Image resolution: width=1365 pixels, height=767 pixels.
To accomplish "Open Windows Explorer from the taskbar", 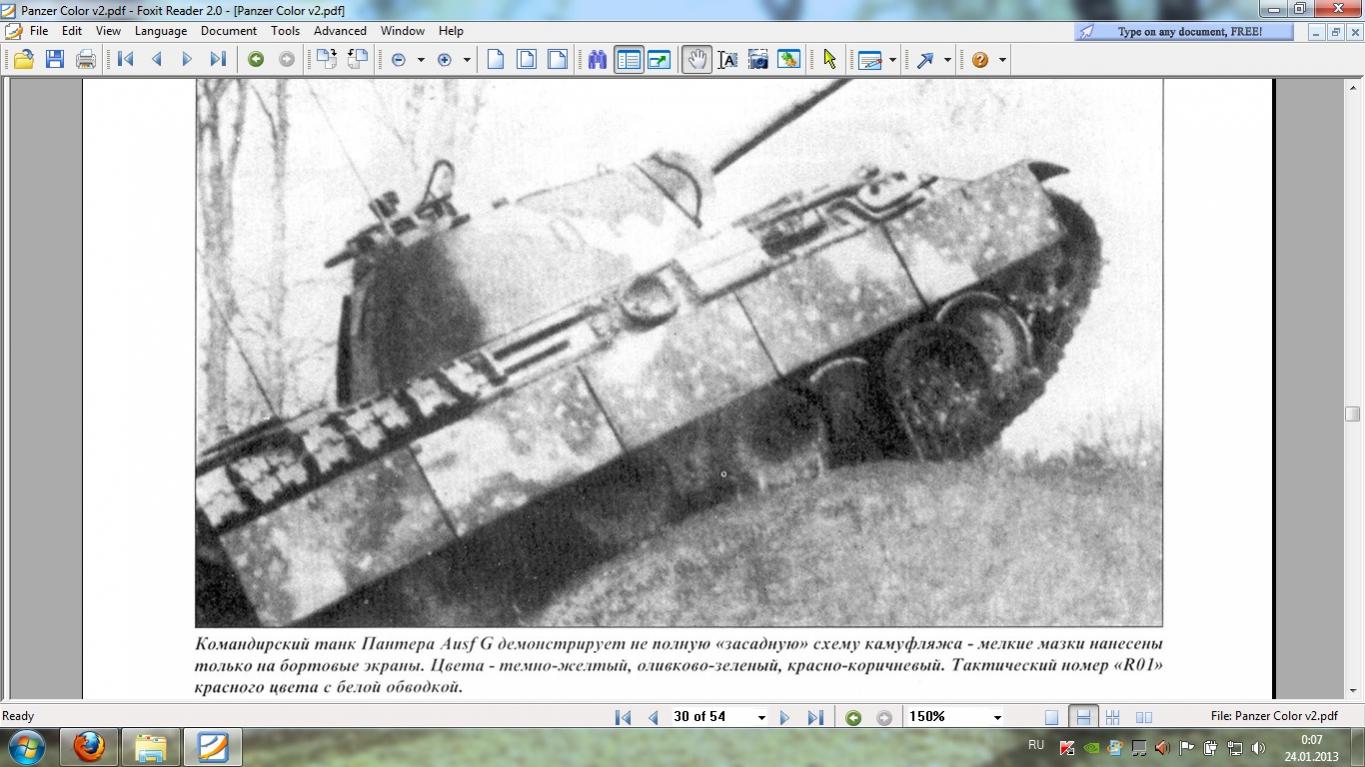I will pyautogui.click(x=151, y=747).
